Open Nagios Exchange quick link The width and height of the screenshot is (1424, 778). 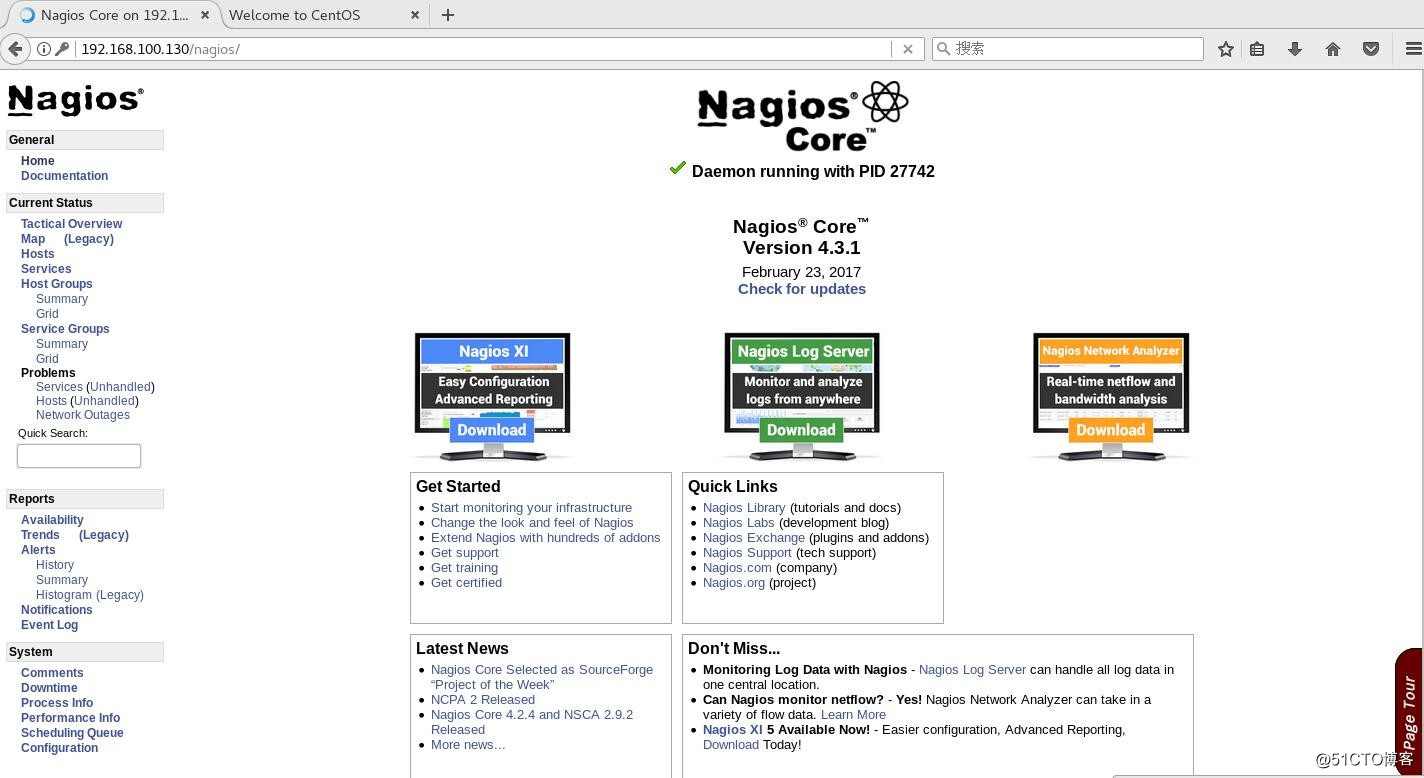click(753, 538)
